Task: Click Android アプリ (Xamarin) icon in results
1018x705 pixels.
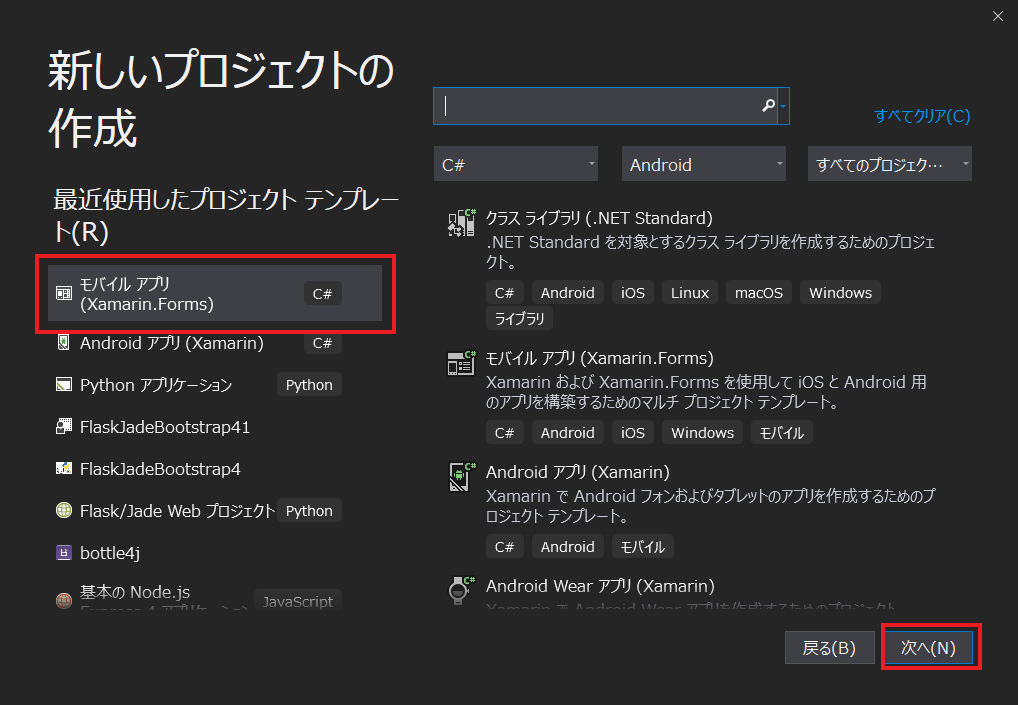Action: coord(462,476)
